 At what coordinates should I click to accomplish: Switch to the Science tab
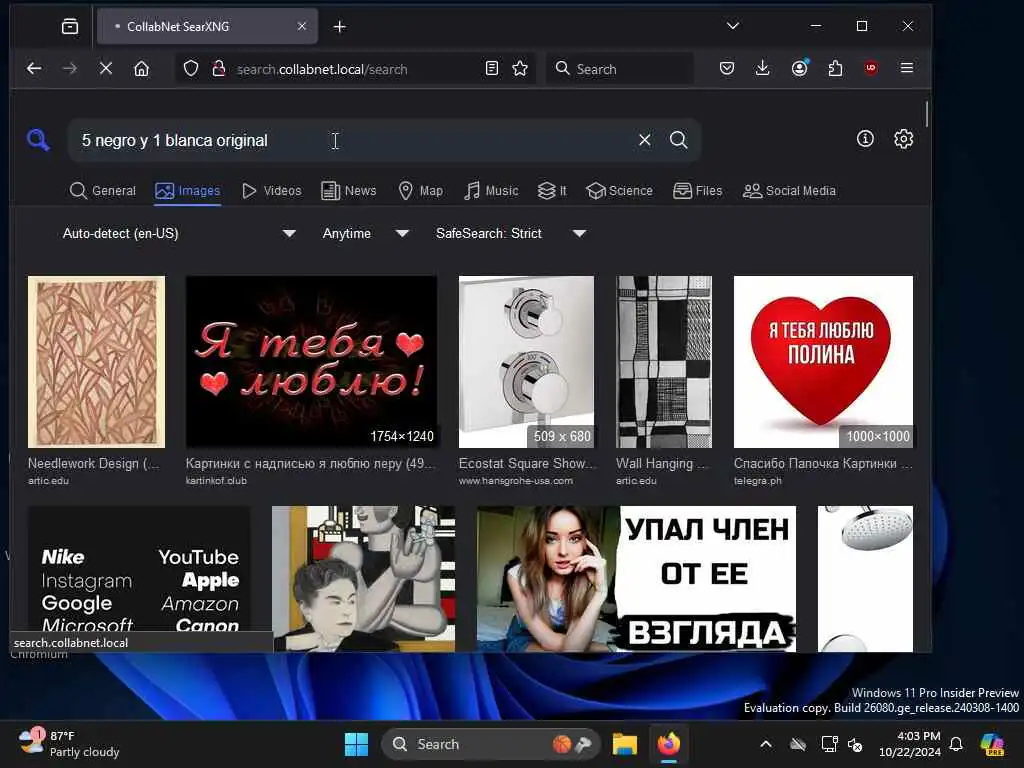[619, 191]
